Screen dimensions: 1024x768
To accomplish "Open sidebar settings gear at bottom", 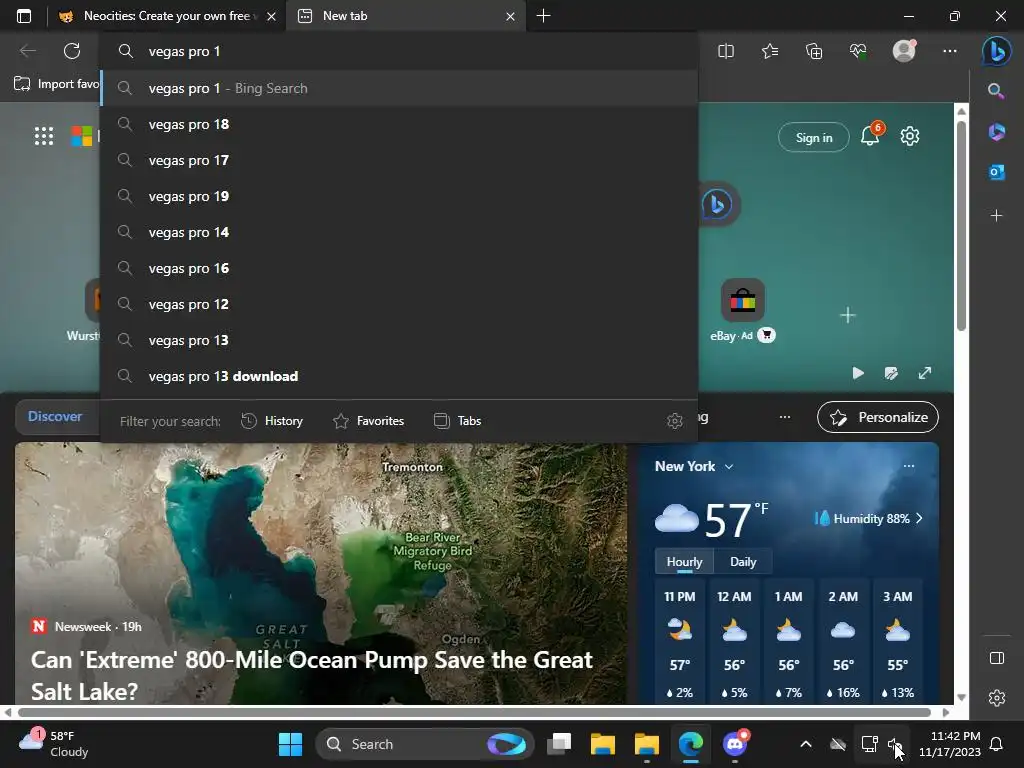I will [x=997, y=698].
